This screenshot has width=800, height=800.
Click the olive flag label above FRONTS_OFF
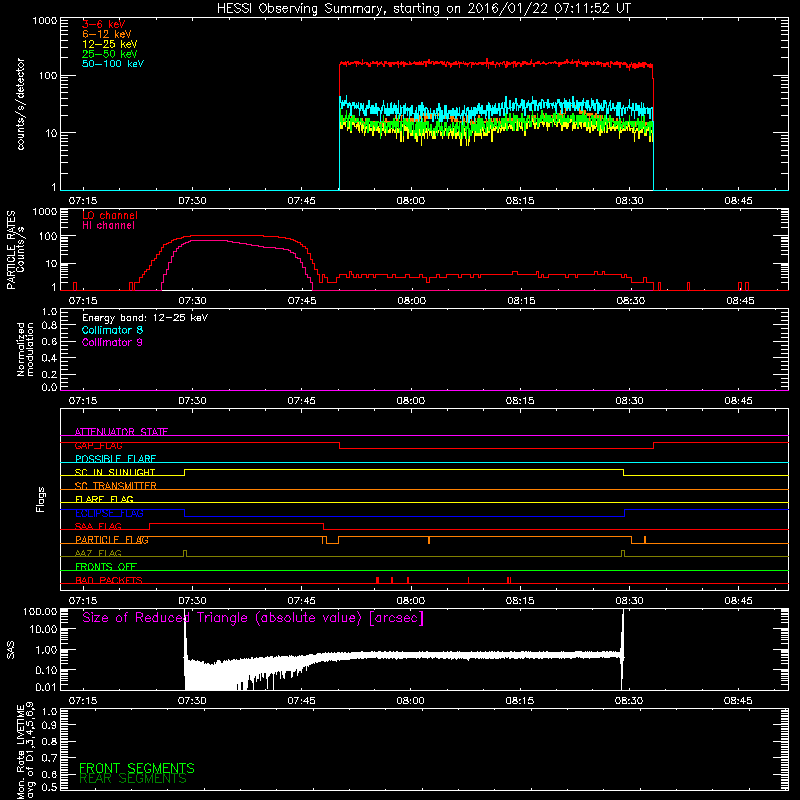tap(98, 553)
